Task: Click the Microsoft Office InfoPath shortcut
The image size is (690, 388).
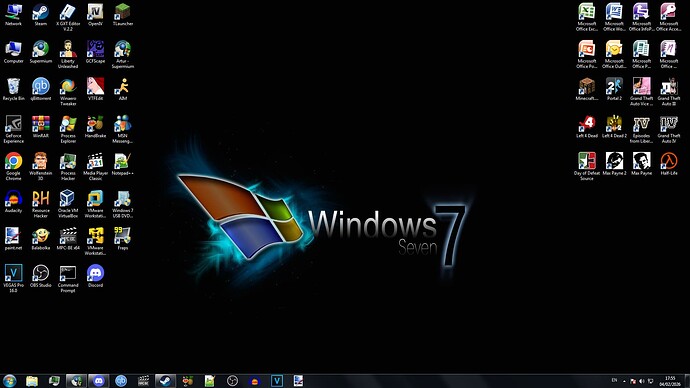Action: [641, 17]
